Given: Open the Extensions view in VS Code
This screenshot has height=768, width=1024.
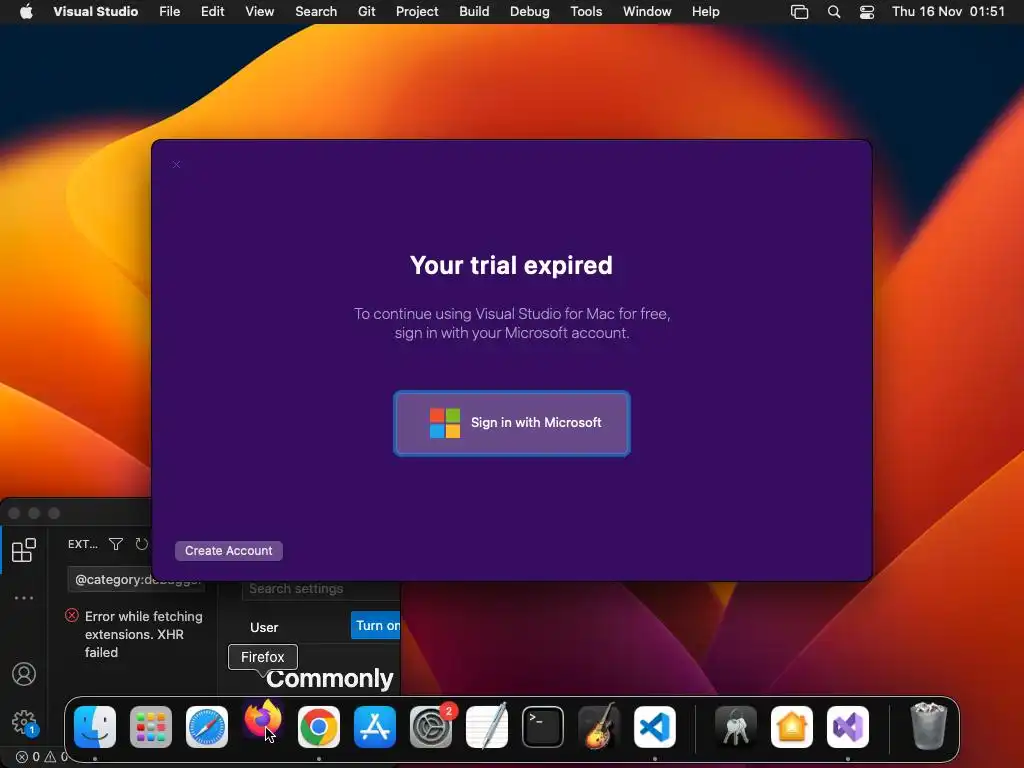Looking at the screenshot, I should click(x=24, y=550).
